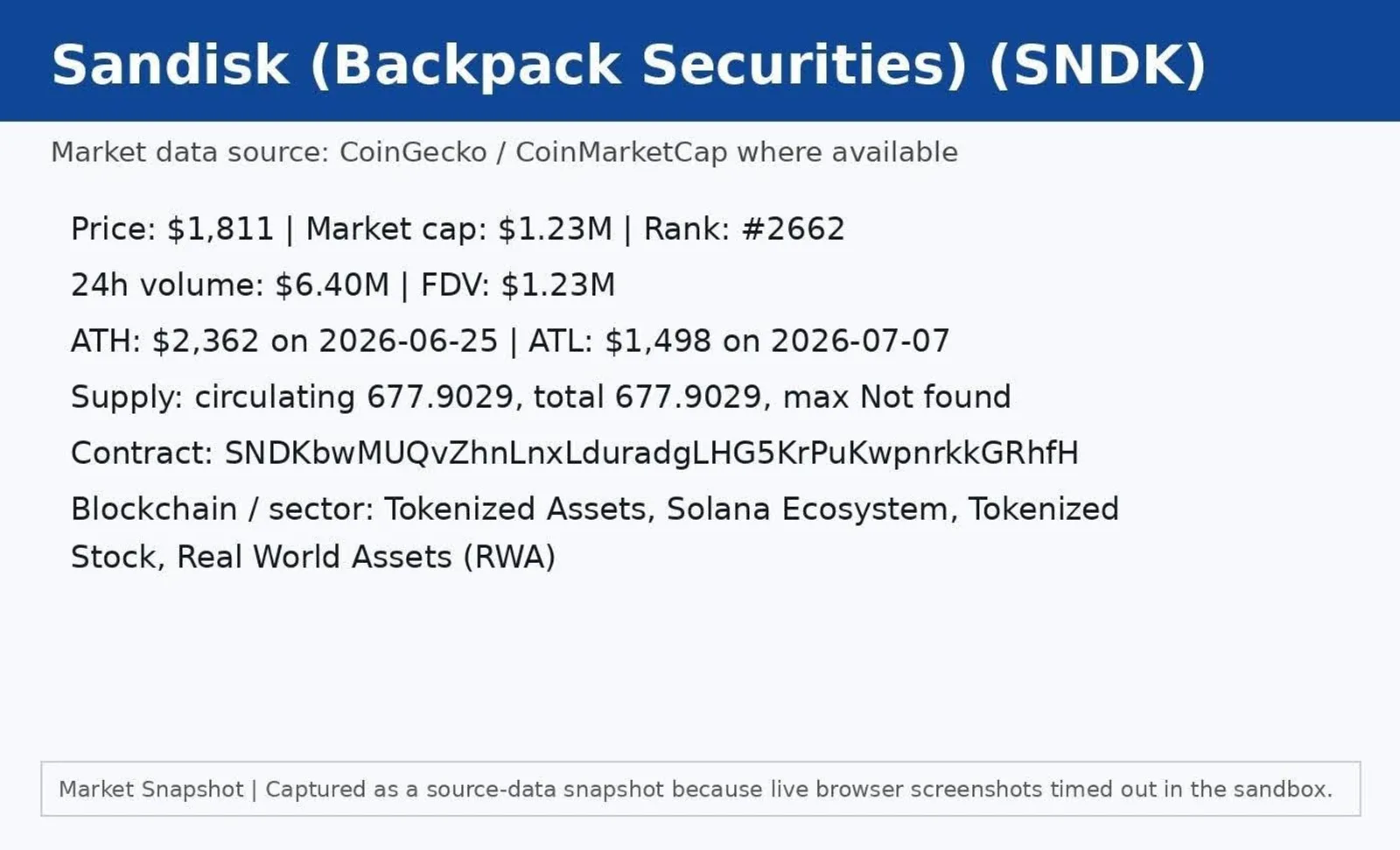
Task: Select the FDV $1.23M figure
Action: (x=518, y=285)
